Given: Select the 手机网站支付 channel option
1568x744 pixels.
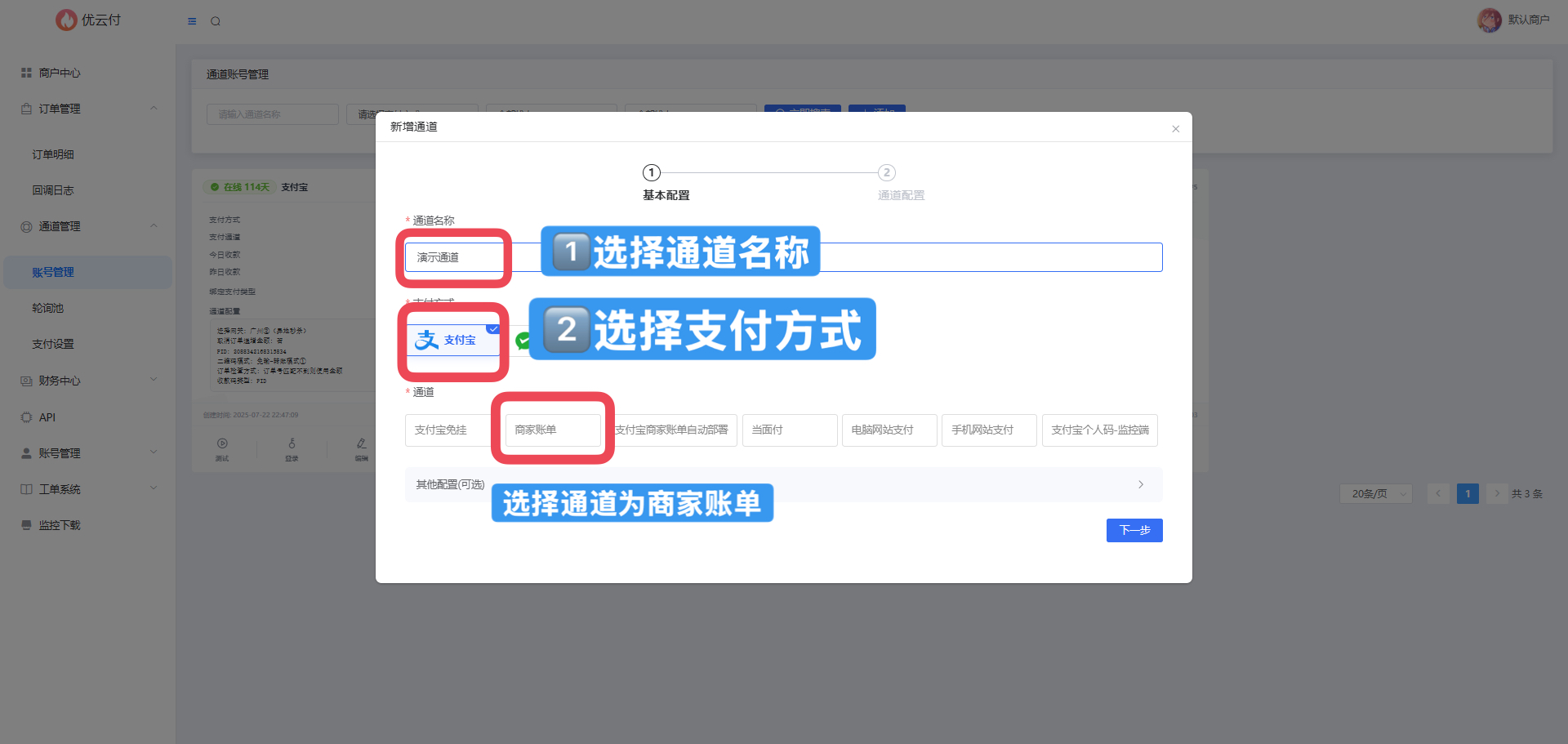Looking at the screenshot, I should pyautogui.click(x=988, y=430).
